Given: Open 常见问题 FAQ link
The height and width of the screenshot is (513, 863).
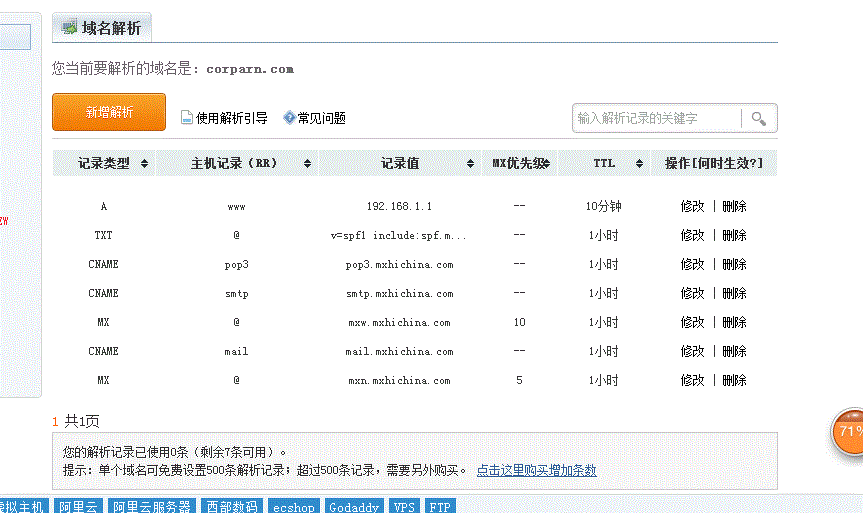Looking at the screenshot, I should click(x=321, y=118).
